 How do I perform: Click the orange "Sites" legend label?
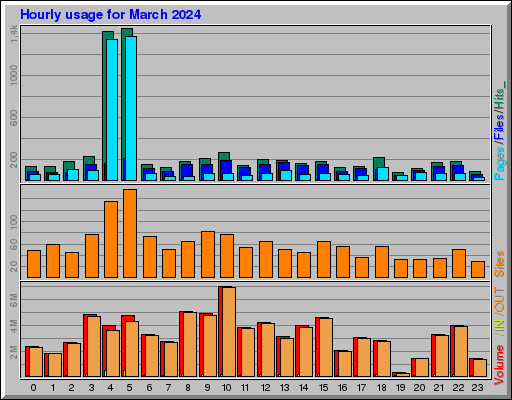499,264
